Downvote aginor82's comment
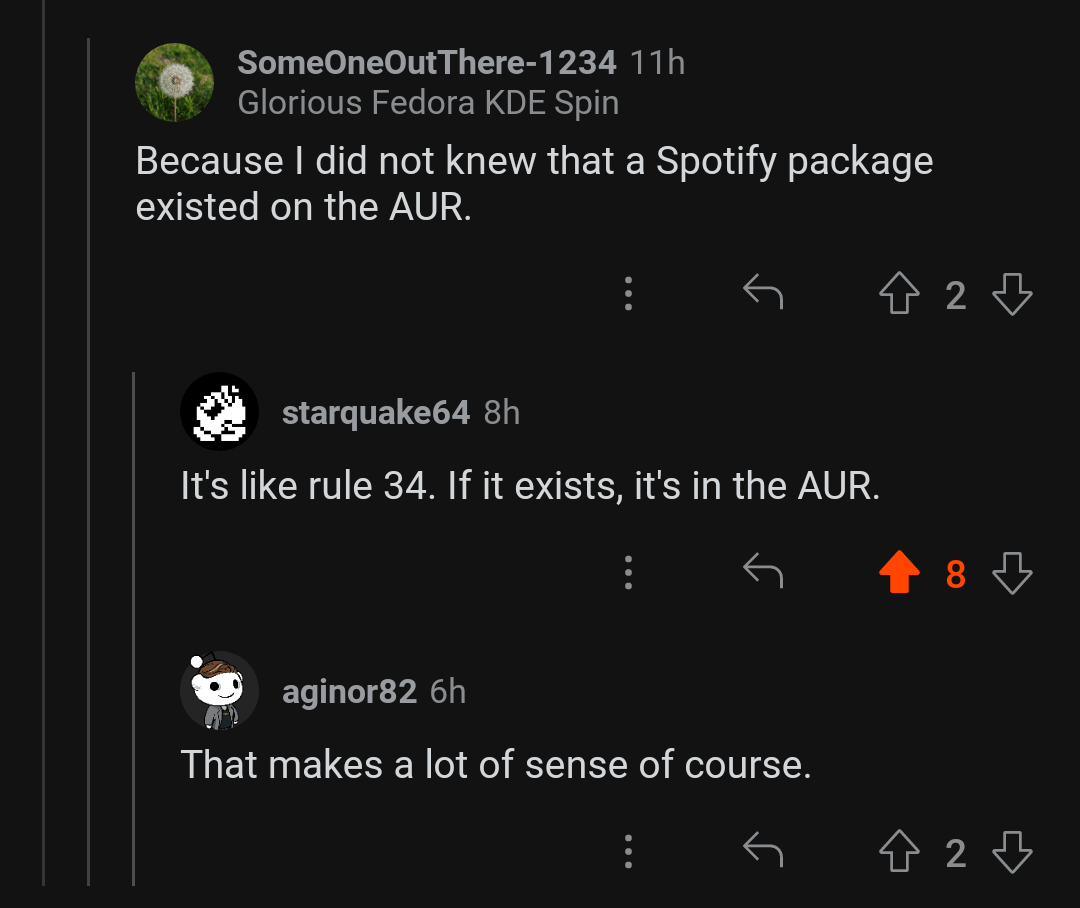The image size is (1080, 908). [1011, 852]
